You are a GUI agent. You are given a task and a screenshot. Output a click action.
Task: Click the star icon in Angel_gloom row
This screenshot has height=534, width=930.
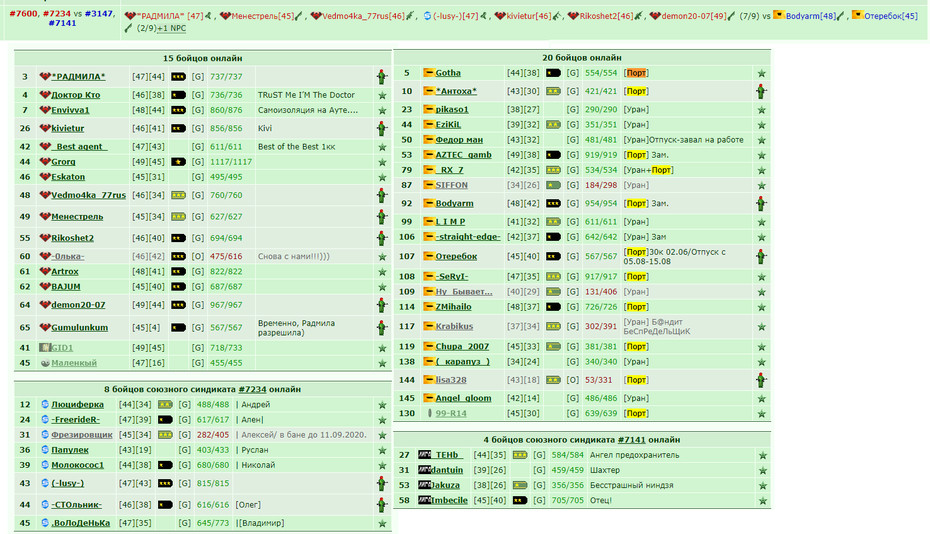click(x=762, y=399)
